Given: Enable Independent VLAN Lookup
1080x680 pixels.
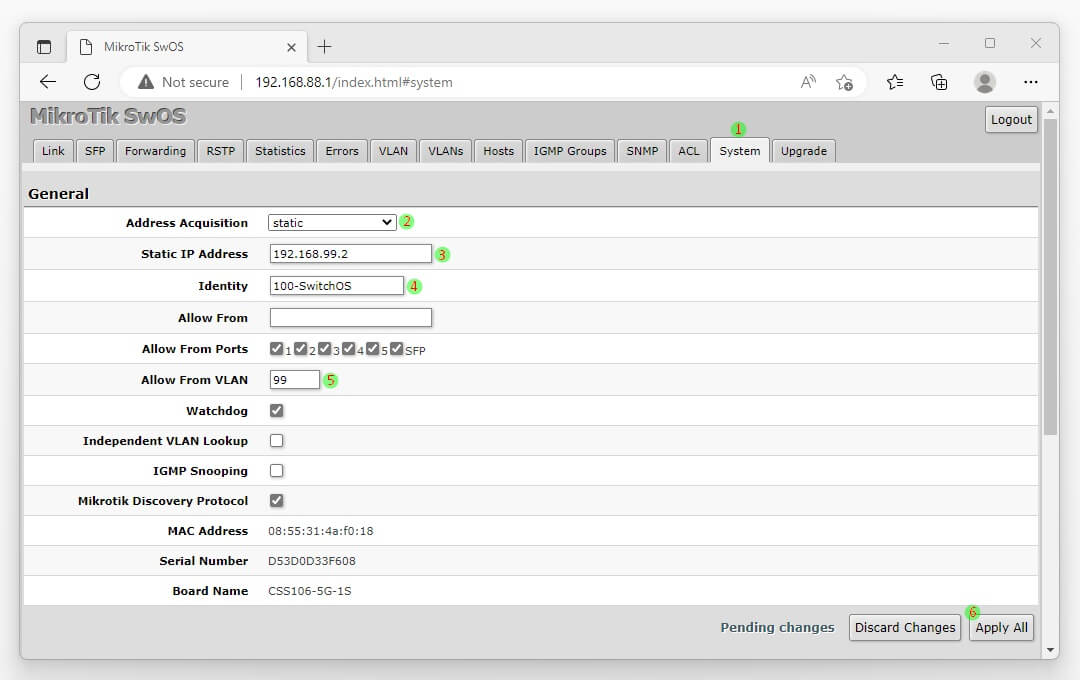Looking at the screenshot, I should pyautogui.click(x=277, y=440).
